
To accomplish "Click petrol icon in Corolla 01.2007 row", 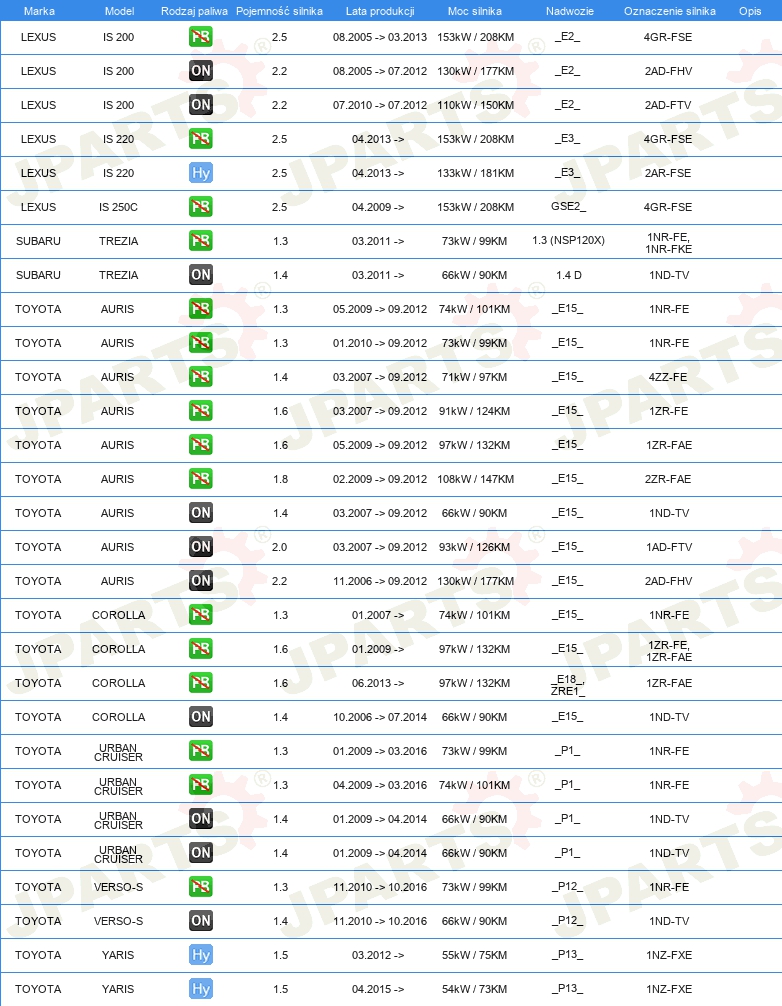I will click(x=201, y=615).
